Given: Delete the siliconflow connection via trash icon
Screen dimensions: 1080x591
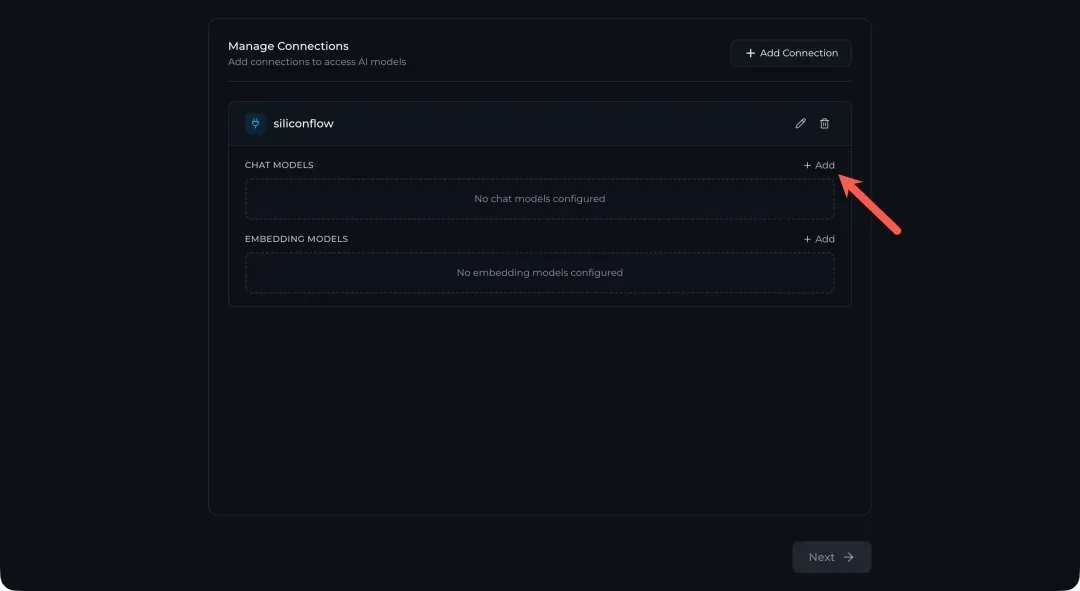Looking at the screenshot, I should pos(825,124).
